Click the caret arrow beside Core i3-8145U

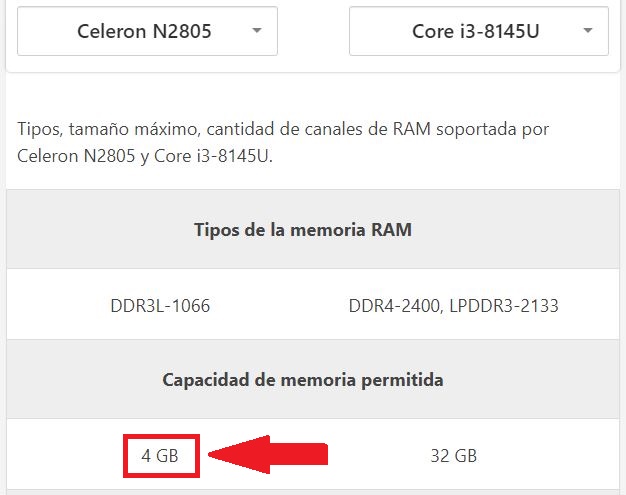click(588, 30)
